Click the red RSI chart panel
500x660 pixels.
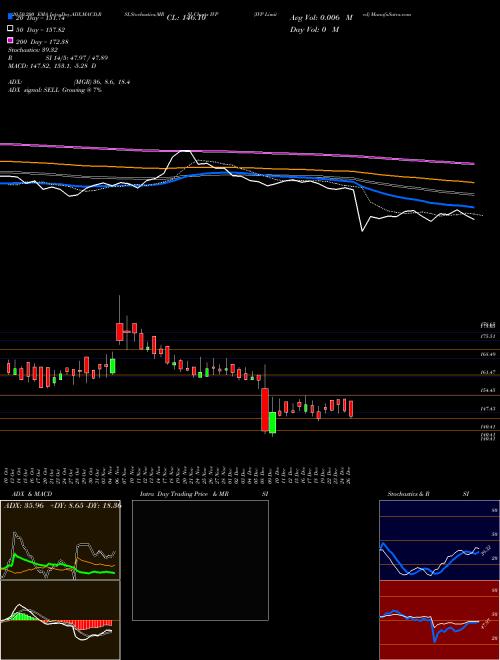pyautogui.click(x=439, y=620)
